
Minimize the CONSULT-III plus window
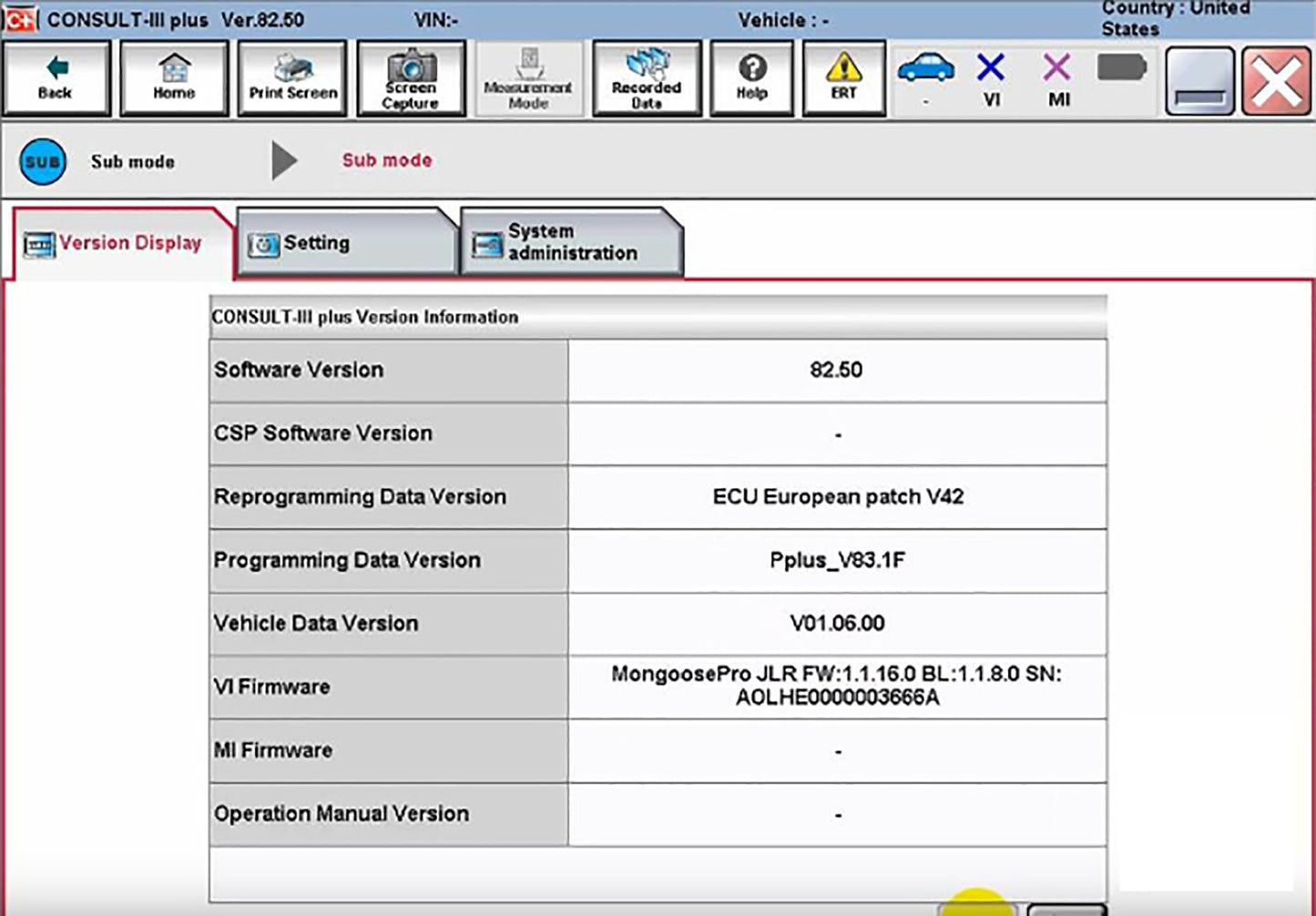pos(1199,82)
